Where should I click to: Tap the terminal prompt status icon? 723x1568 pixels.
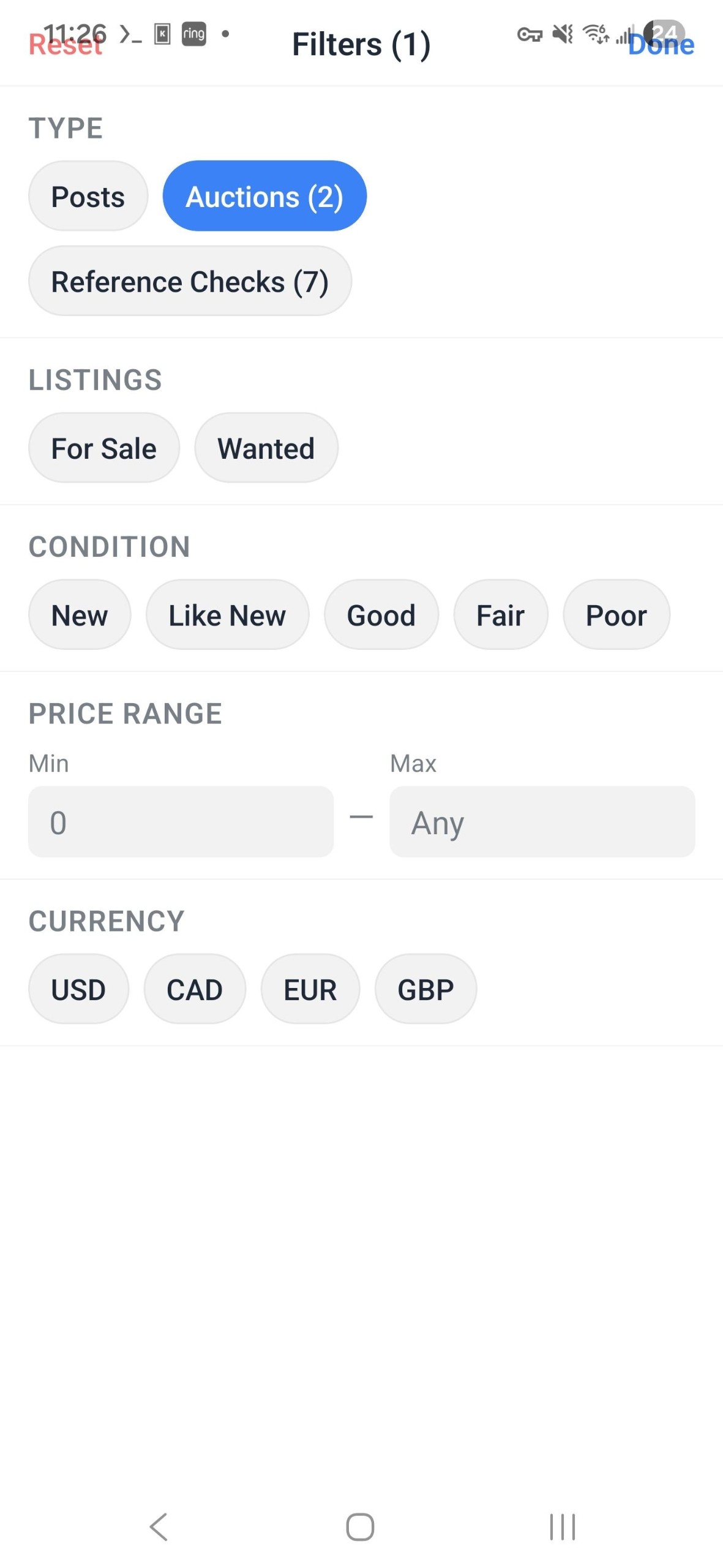tap(130, 34)
